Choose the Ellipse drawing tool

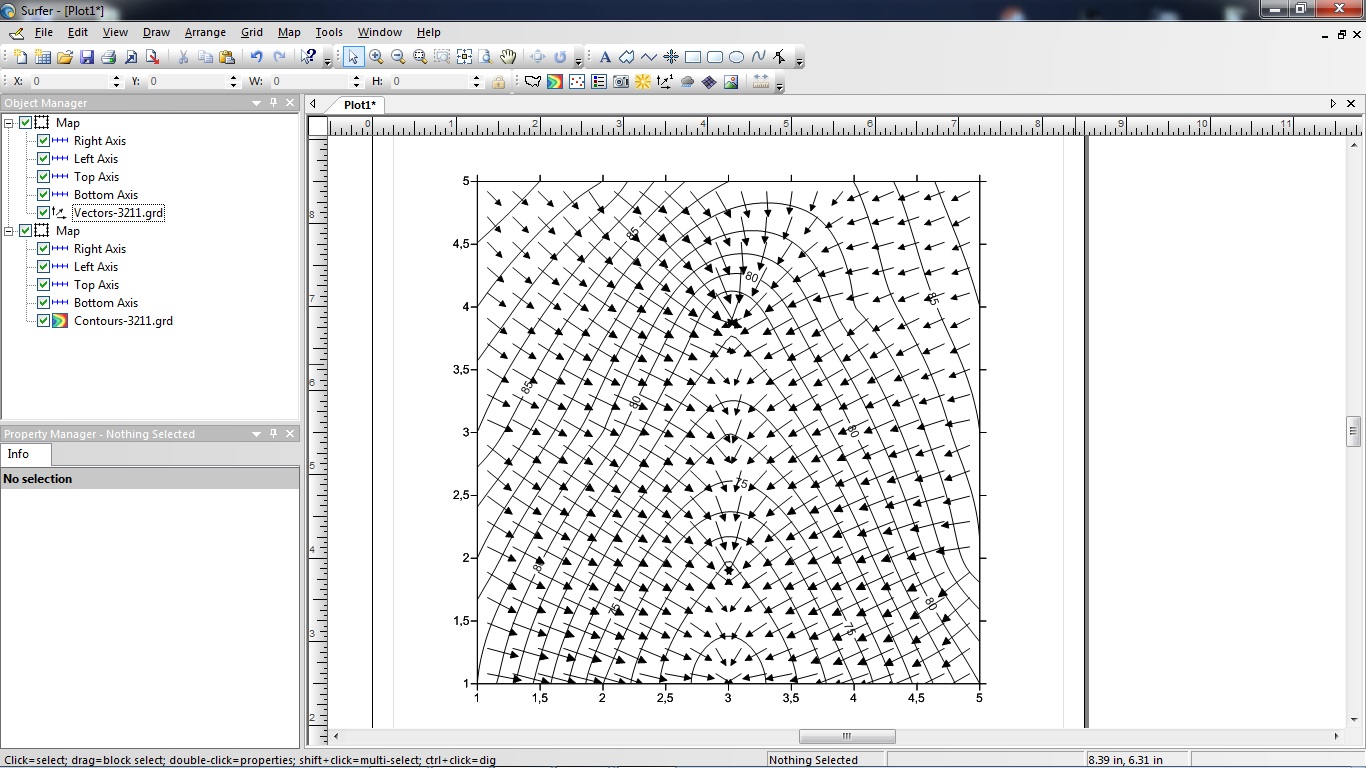tap(737, 57)
